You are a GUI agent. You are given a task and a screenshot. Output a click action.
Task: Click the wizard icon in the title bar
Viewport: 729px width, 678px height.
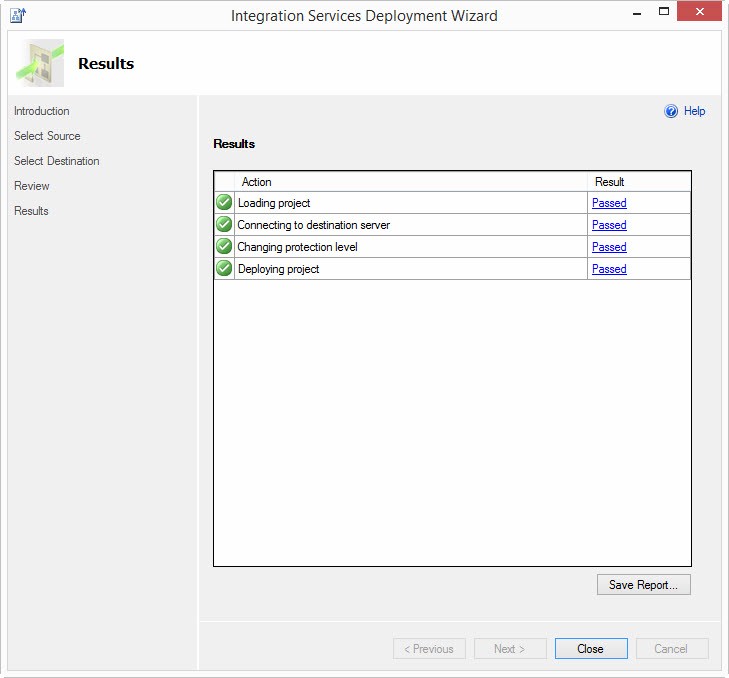tap(18, 15)
